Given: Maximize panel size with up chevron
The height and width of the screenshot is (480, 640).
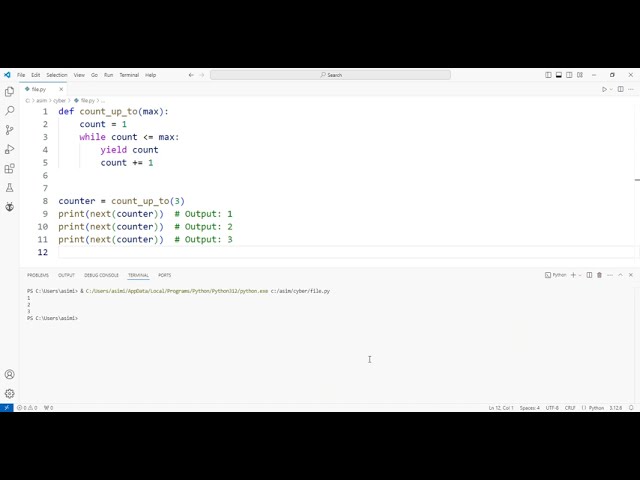Looking at the screenshot, I should pos(620,275).
